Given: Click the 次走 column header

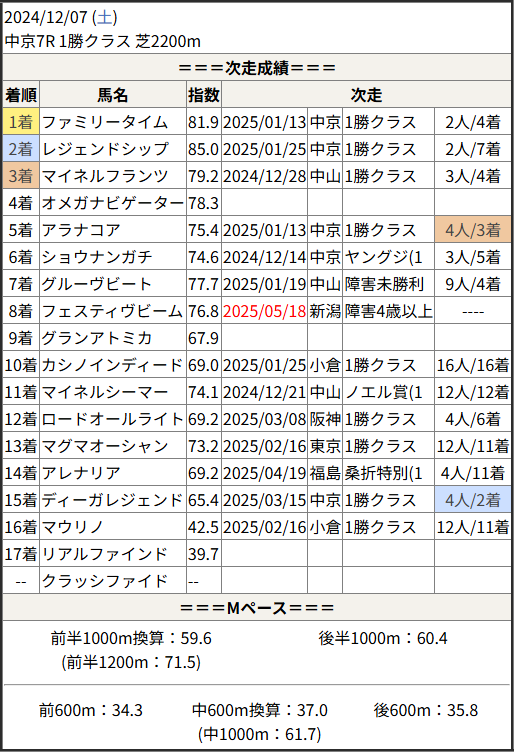Looking at the screenshot, I should (366, 94).
